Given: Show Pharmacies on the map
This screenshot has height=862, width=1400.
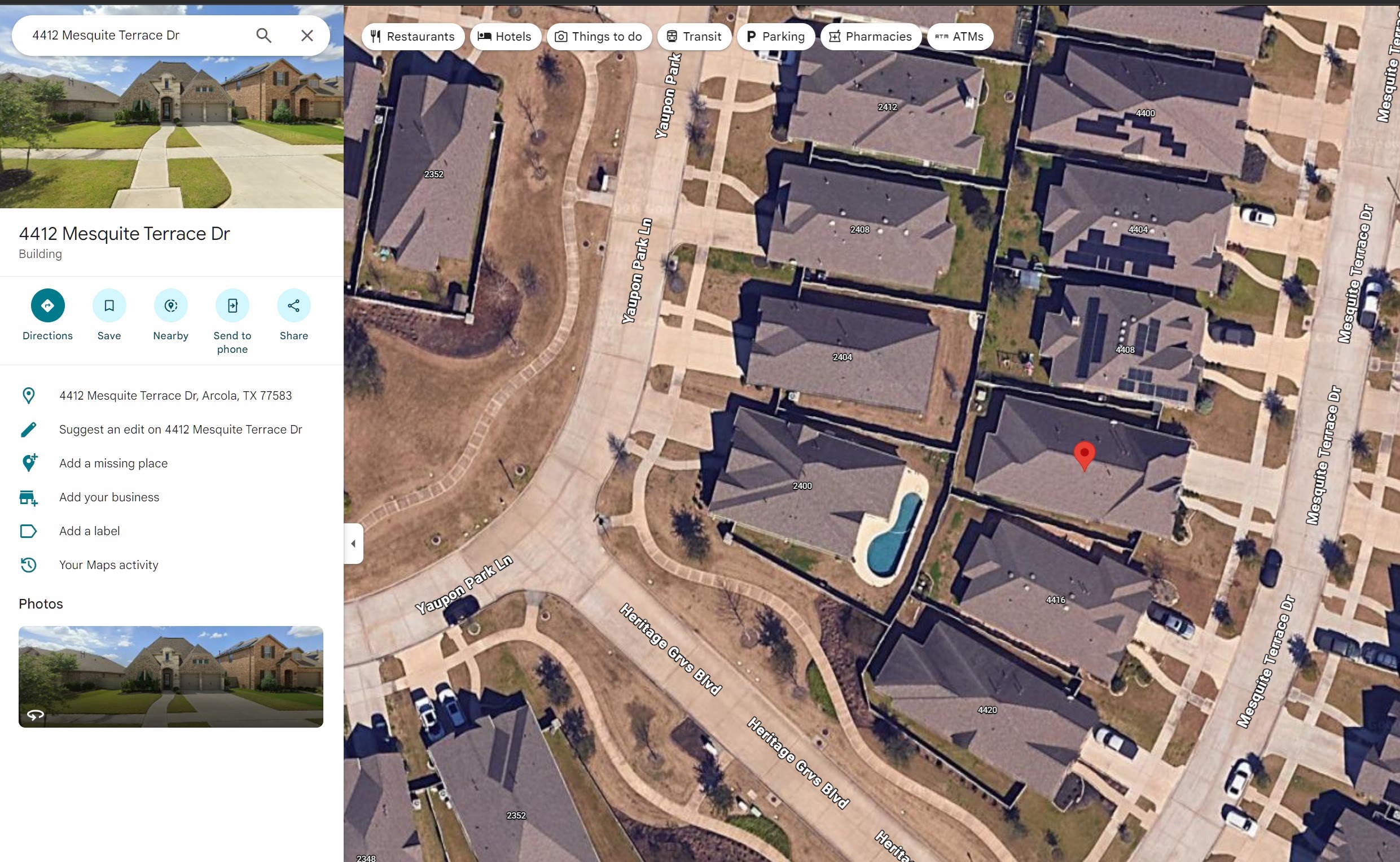Looking at the screenshot, I should click(870, 37).
